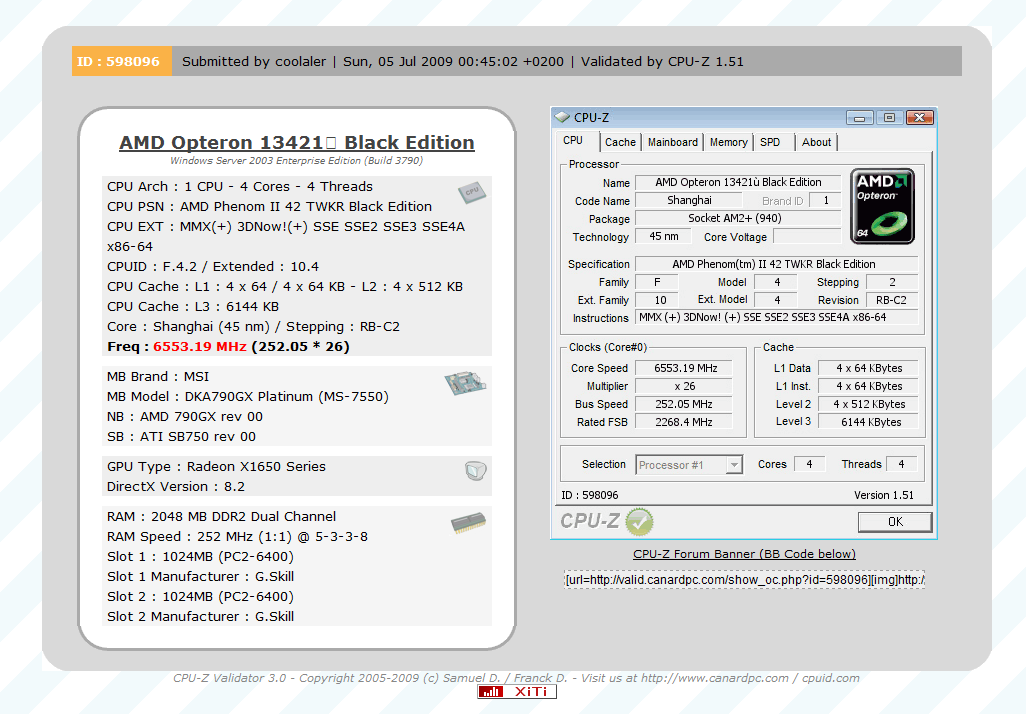Select the CPU tab
The width and height of the screenshot is (1026, 714).
coord(573,141)
